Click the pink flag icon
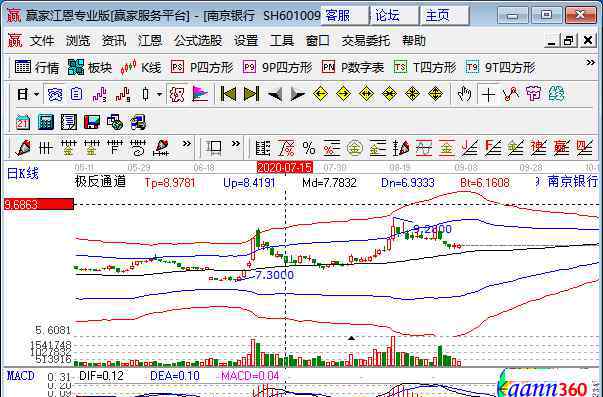The image size is (603, 397). (200, 94)
